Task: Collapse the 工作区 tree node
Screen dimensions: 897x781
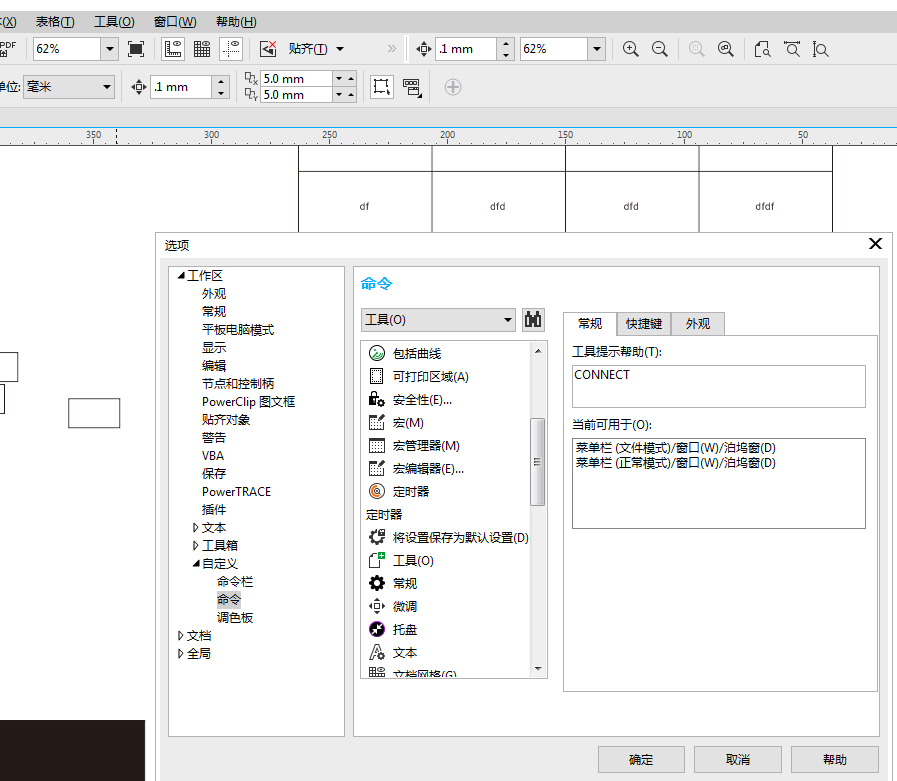Action: pos(181,276)
